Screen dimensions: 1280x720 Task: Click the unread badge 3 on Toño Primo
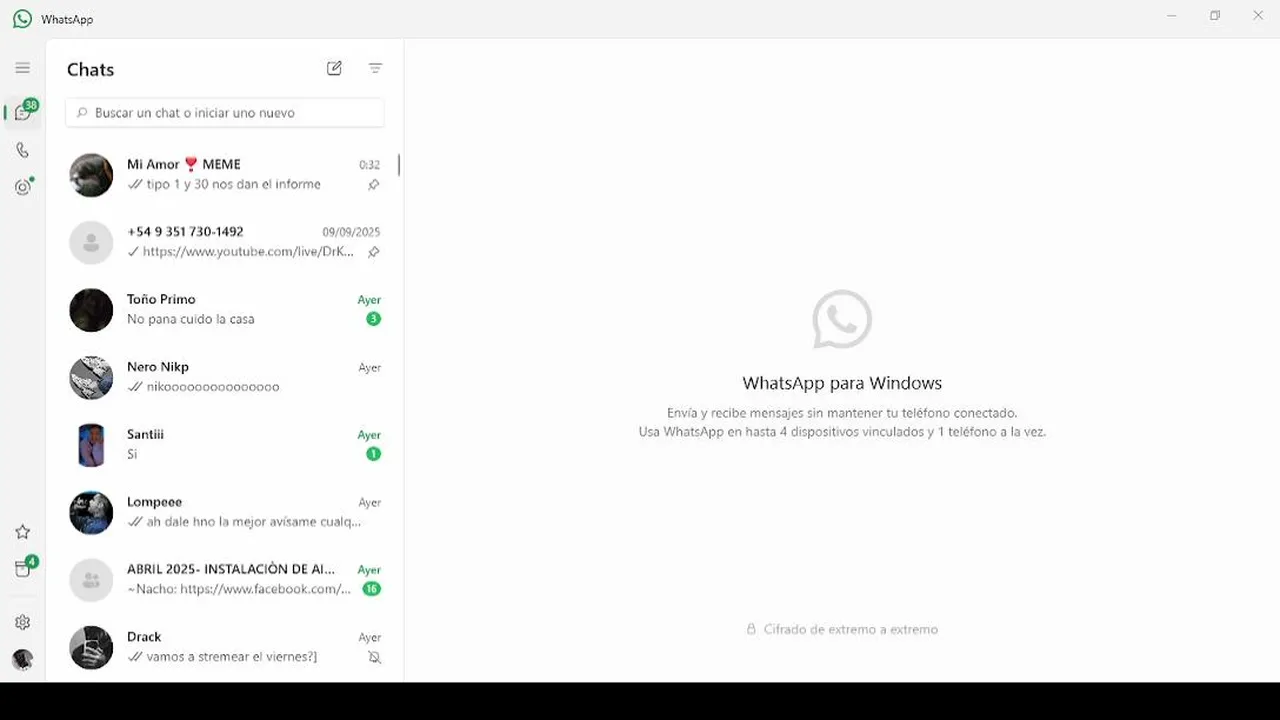tap(373, 319)
